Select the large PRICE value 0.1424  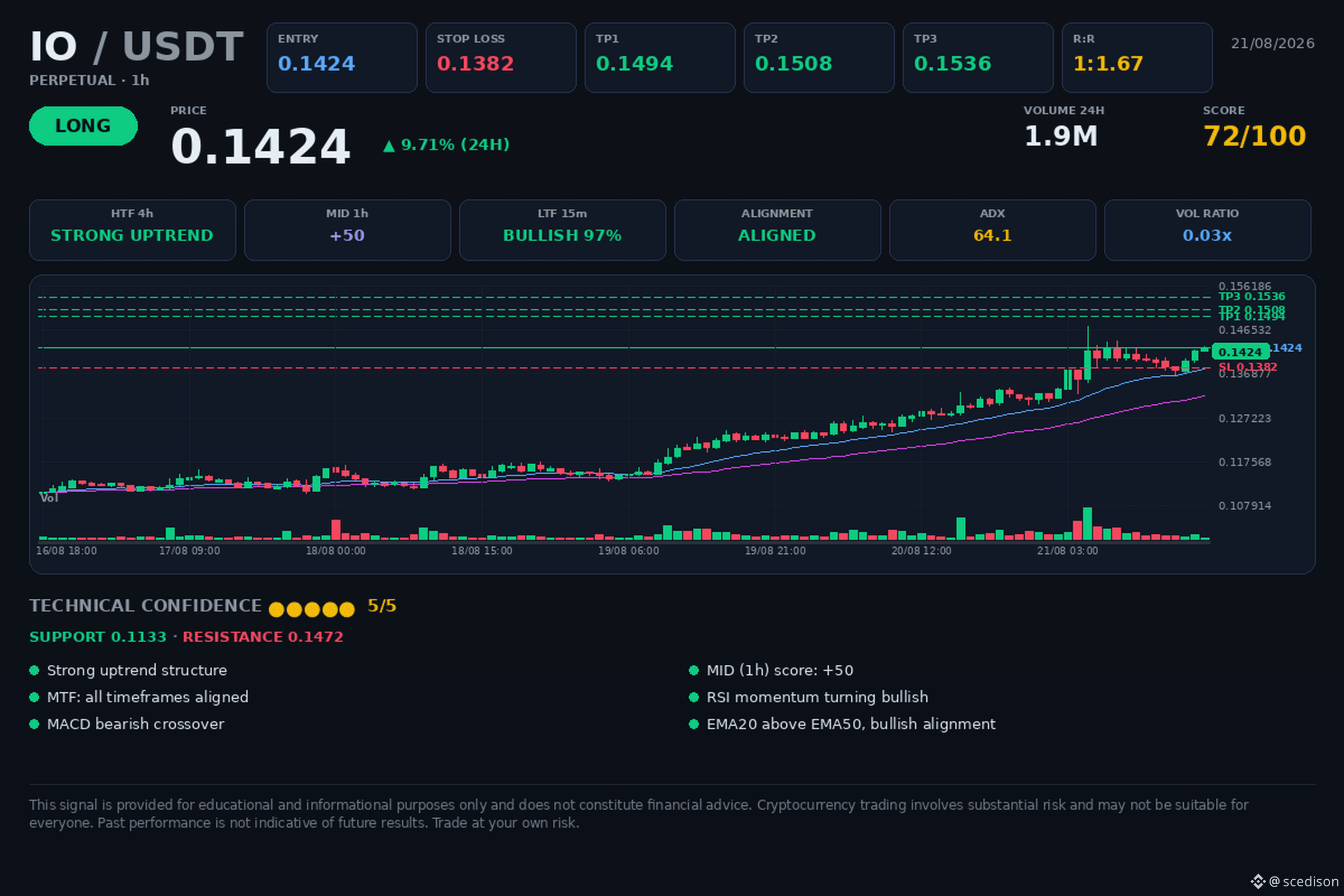click(260, 147)
